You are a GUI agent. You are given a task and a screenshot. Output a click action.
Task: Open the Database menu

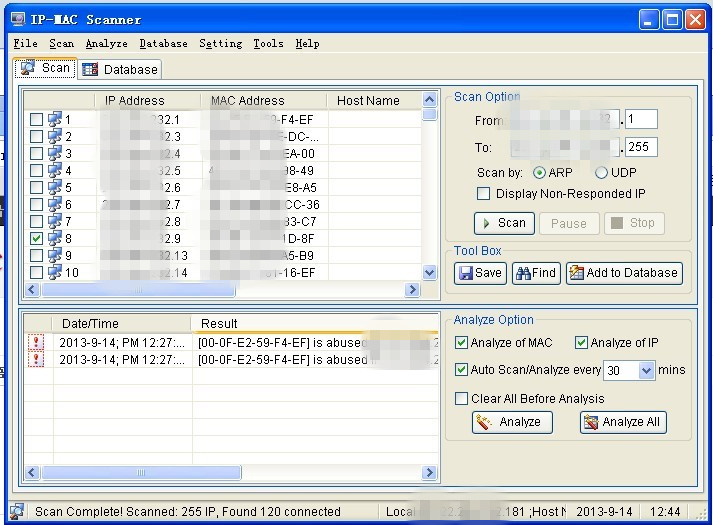coord(163,44)
